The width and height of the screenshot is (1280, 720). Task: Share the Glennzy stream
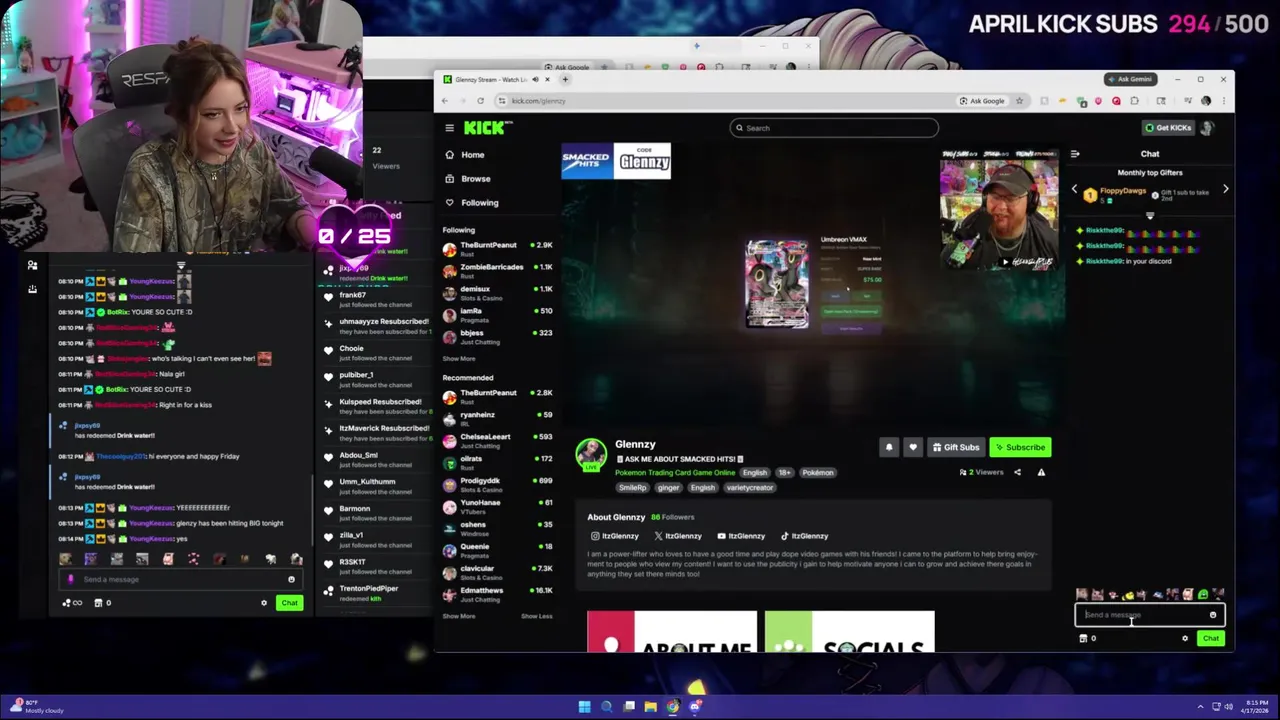coord(1017,472)
